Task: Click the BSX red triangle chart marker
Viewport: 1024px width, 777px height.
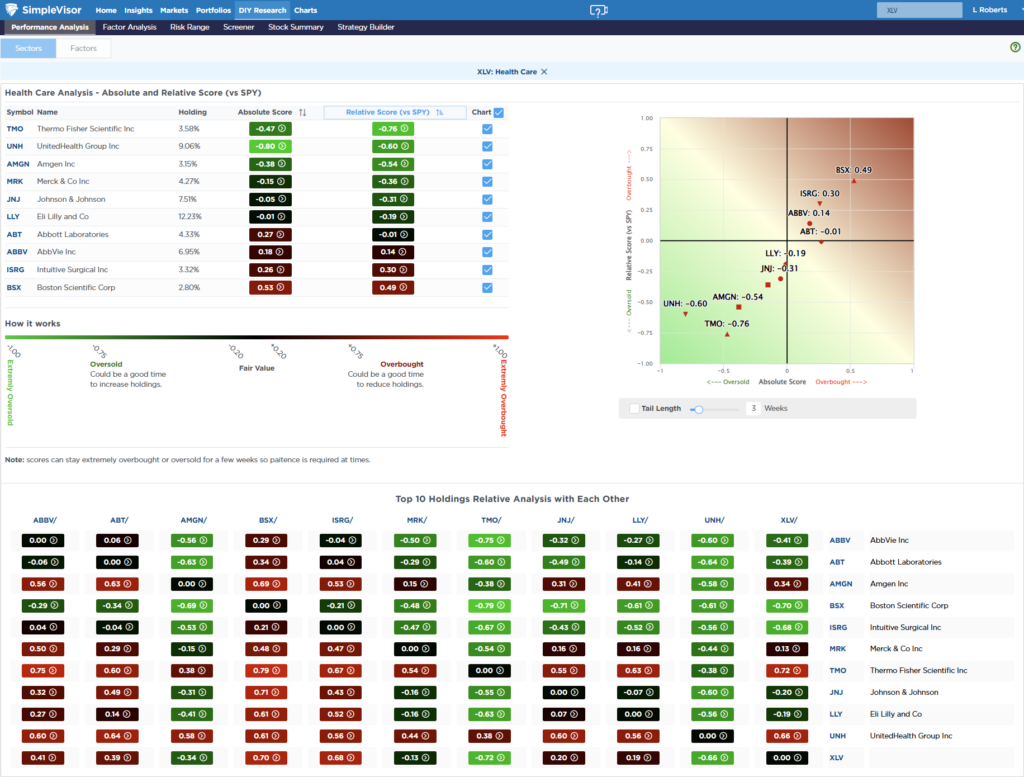Action: (x=854, y=181)
